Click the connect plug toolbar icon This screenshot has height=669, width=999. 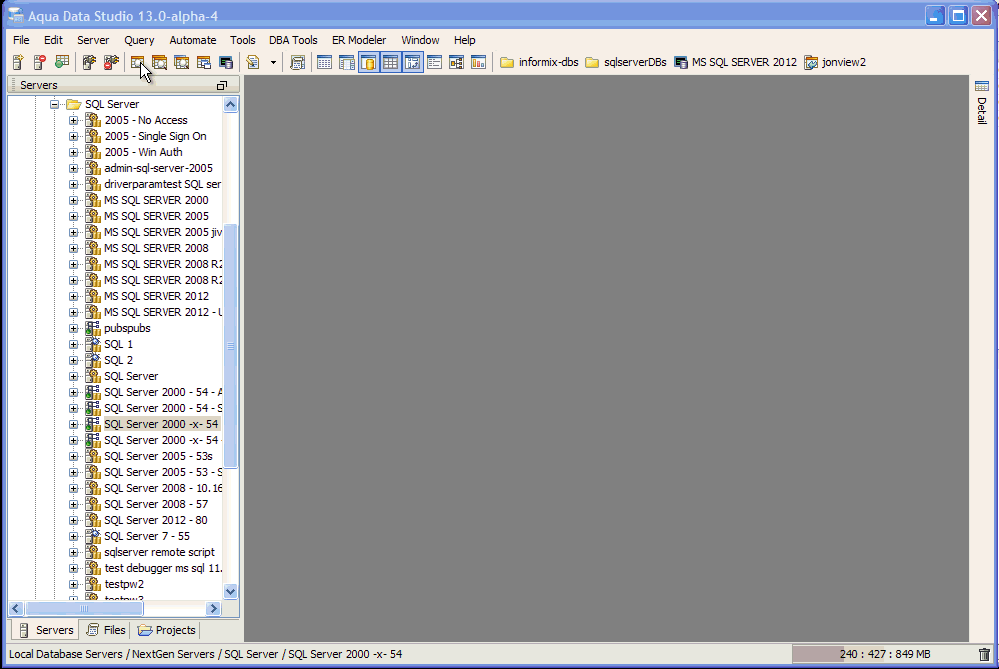pos(89,62)
